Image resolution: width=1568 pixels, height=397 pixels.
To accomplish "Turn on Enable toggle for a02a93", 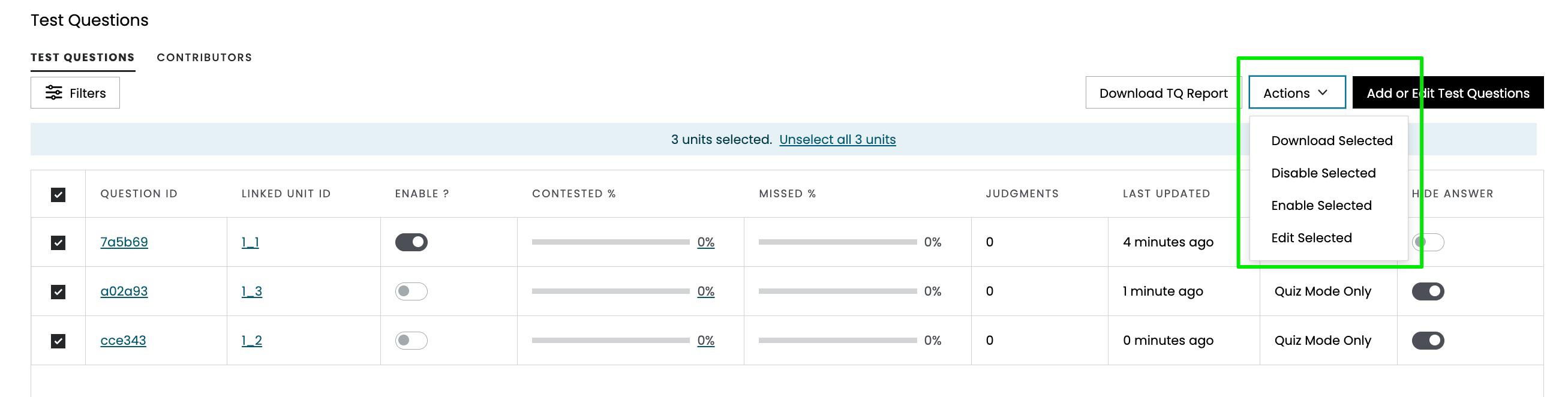I will pyautogui.click(x=411, y=291).
